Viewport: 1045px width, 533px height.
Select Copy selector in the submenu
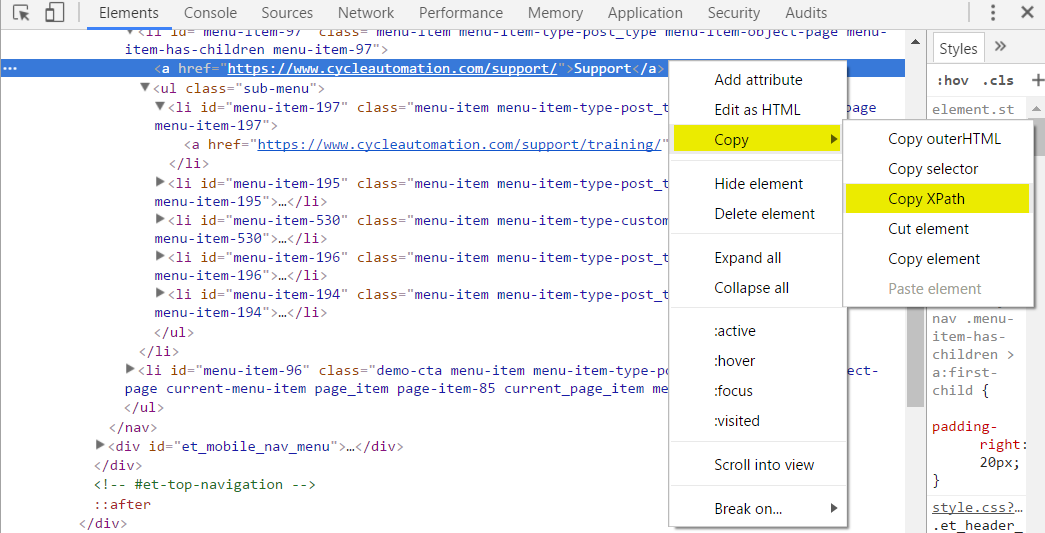tap(938, 169)
